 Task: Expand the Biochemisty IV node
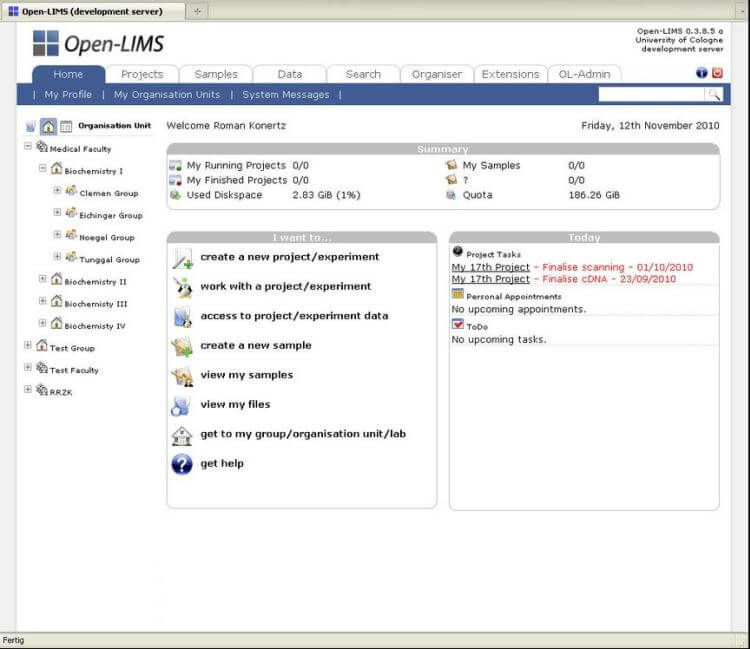(43, 323)
